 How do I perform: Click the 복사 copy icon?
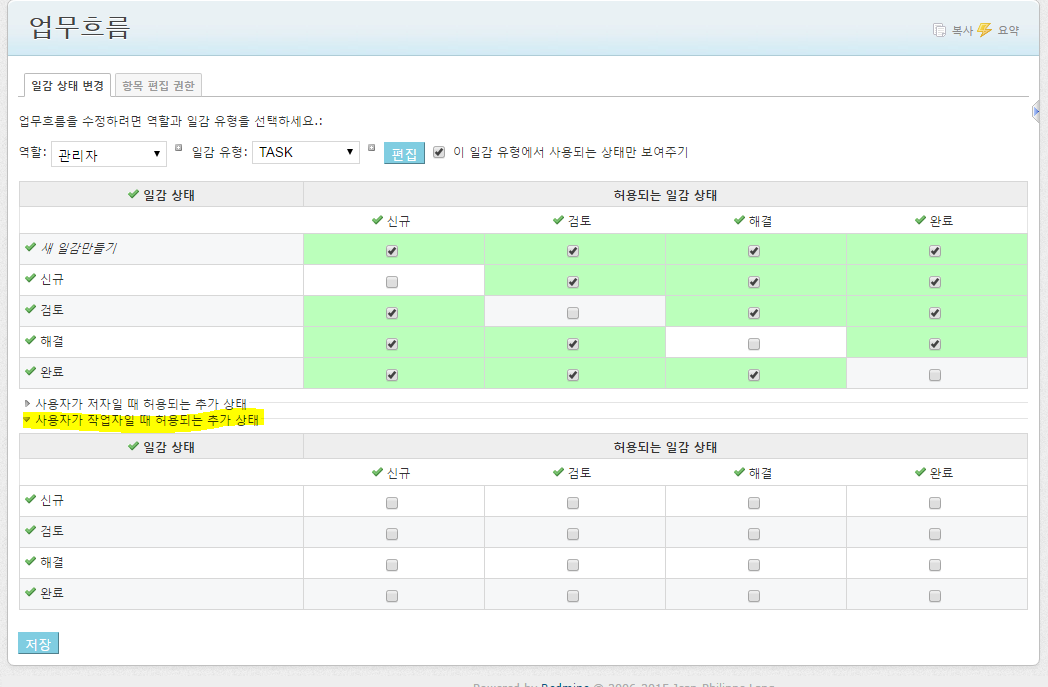[x=939, y=30]
